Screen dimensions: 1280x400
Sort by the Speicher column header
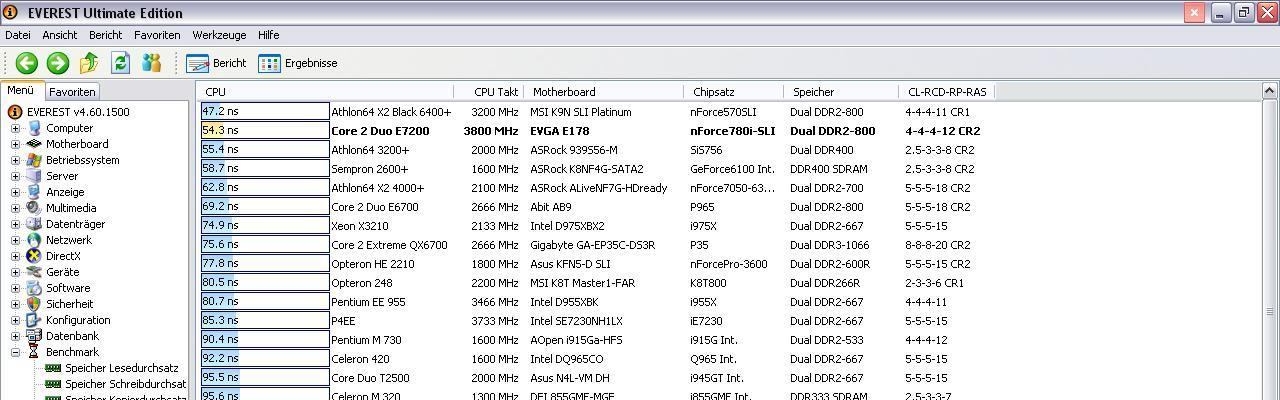pyautogui.click(x=840, y=91)
